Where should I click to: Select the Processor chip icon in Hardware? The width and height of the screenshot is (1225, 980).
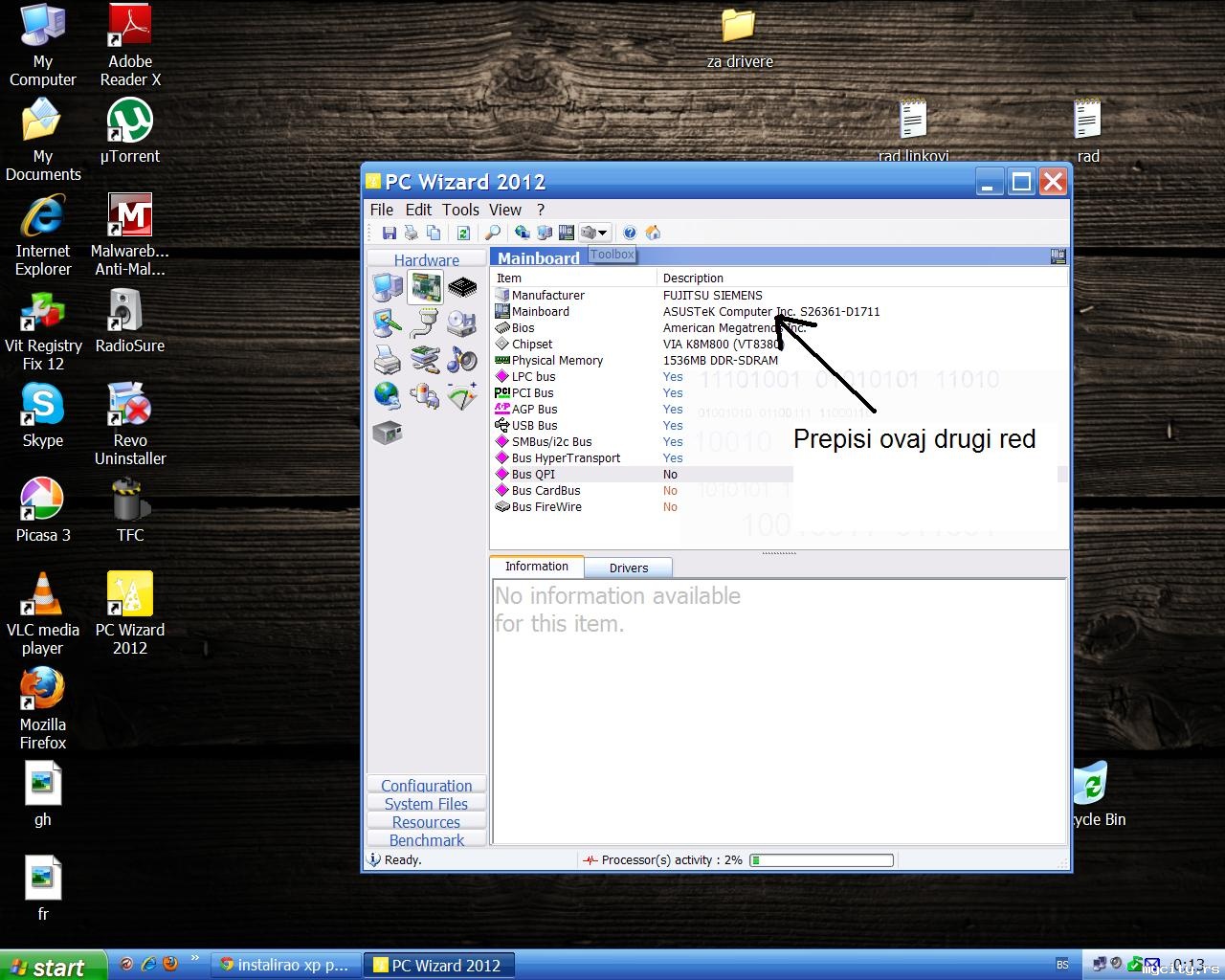point(462,287)
